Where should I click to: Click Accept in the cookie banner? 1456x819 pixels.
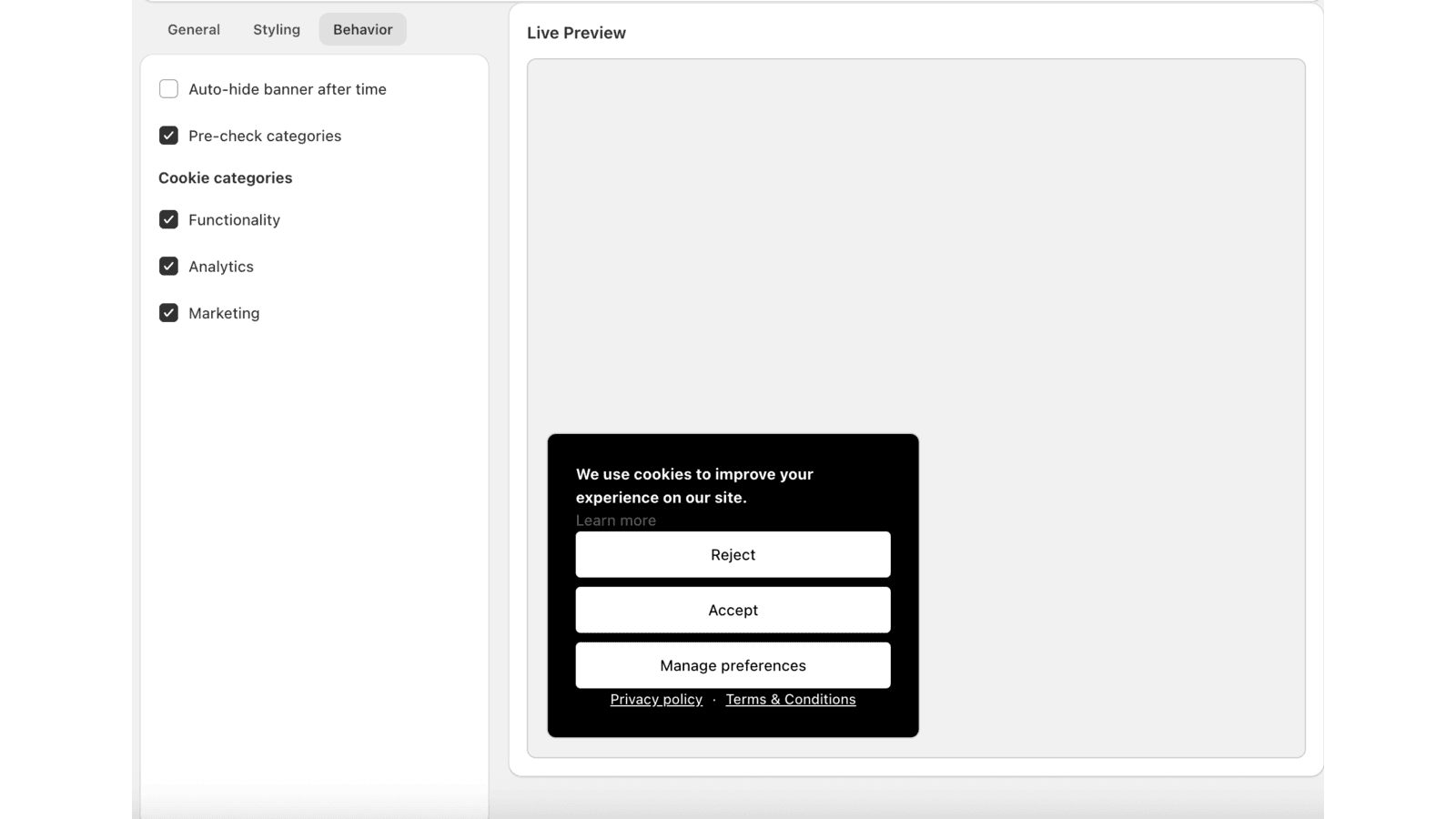pos(733,610)
